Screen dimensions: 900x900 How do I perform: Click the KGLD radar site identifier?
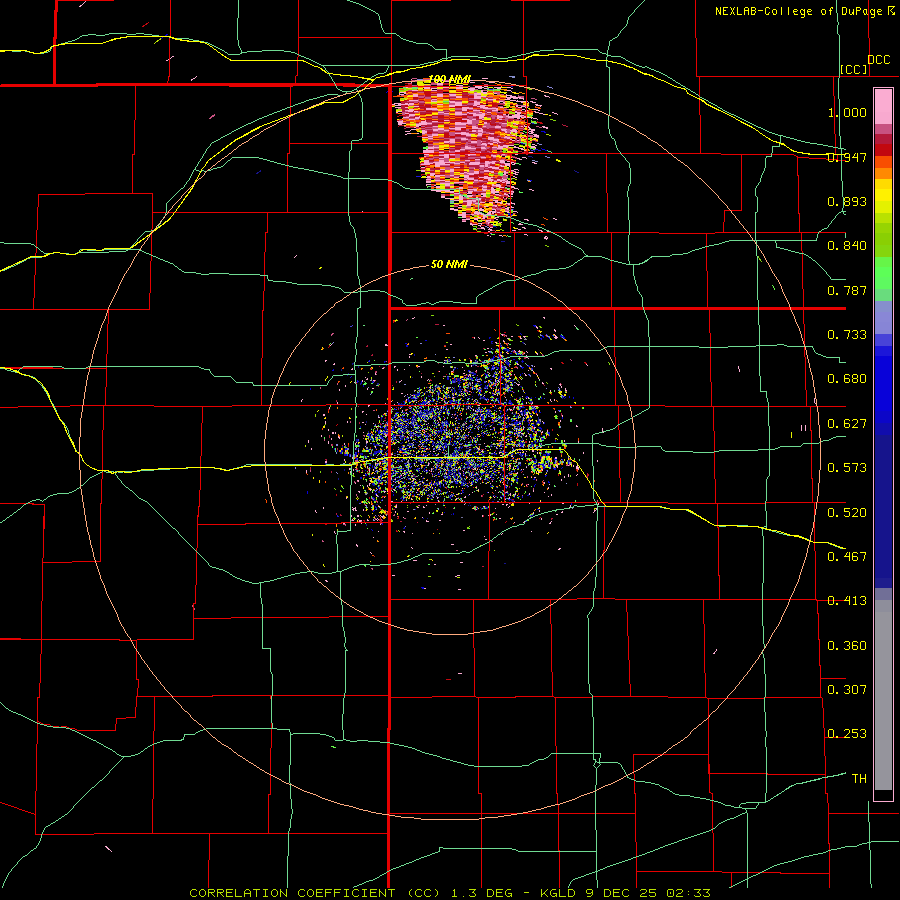point(557,893)
